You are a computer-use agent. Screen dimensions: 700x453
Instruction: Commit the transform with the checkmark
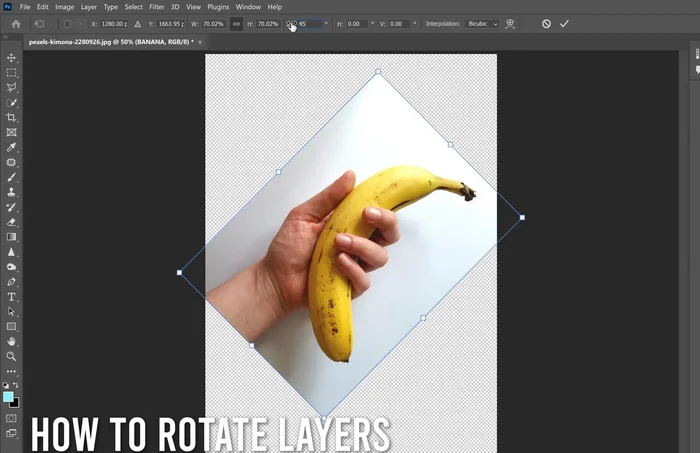(564, 24)
